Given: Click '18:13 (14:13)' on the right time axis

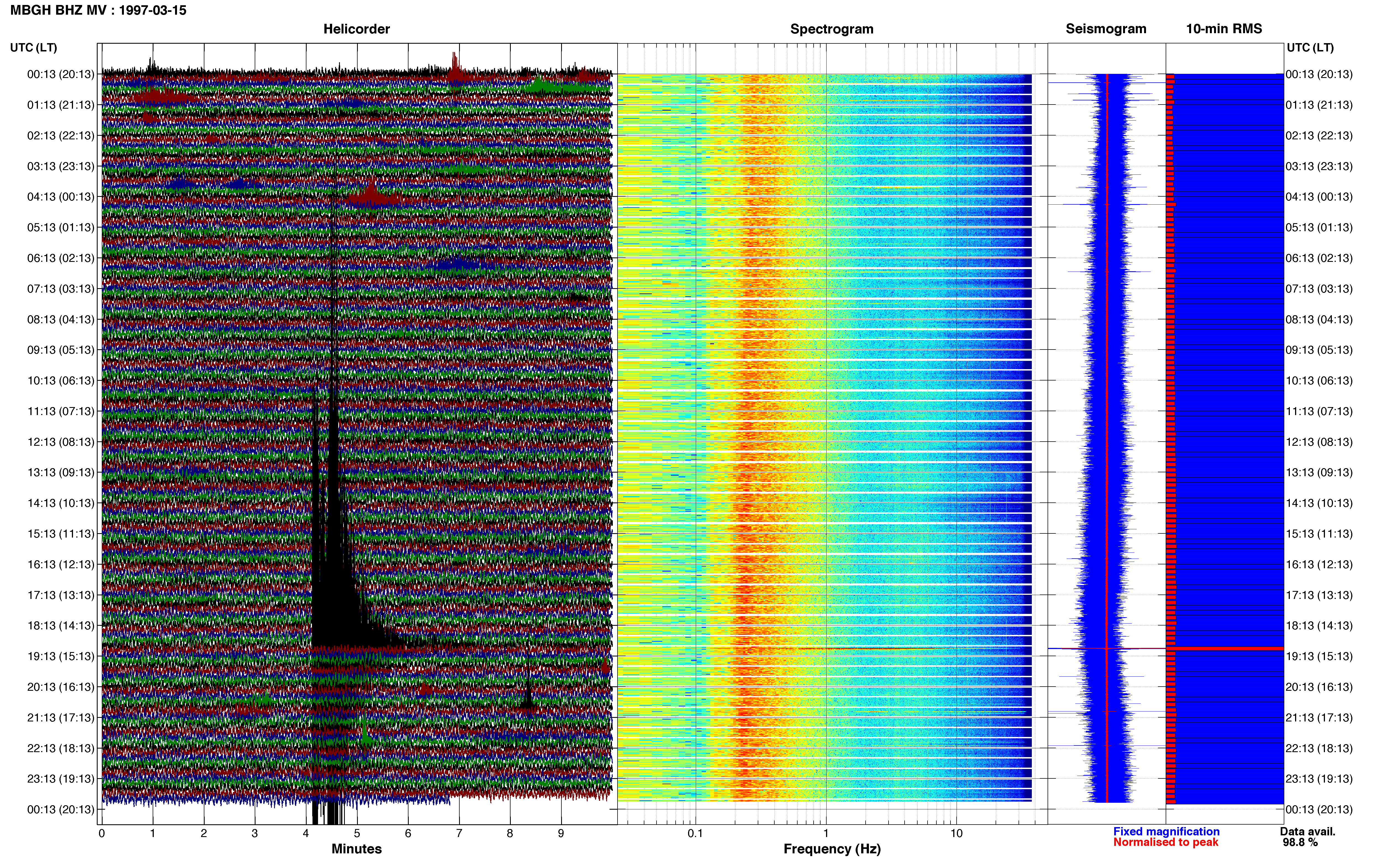Looking at the screenshot, I should click(x=1319, y=626).
